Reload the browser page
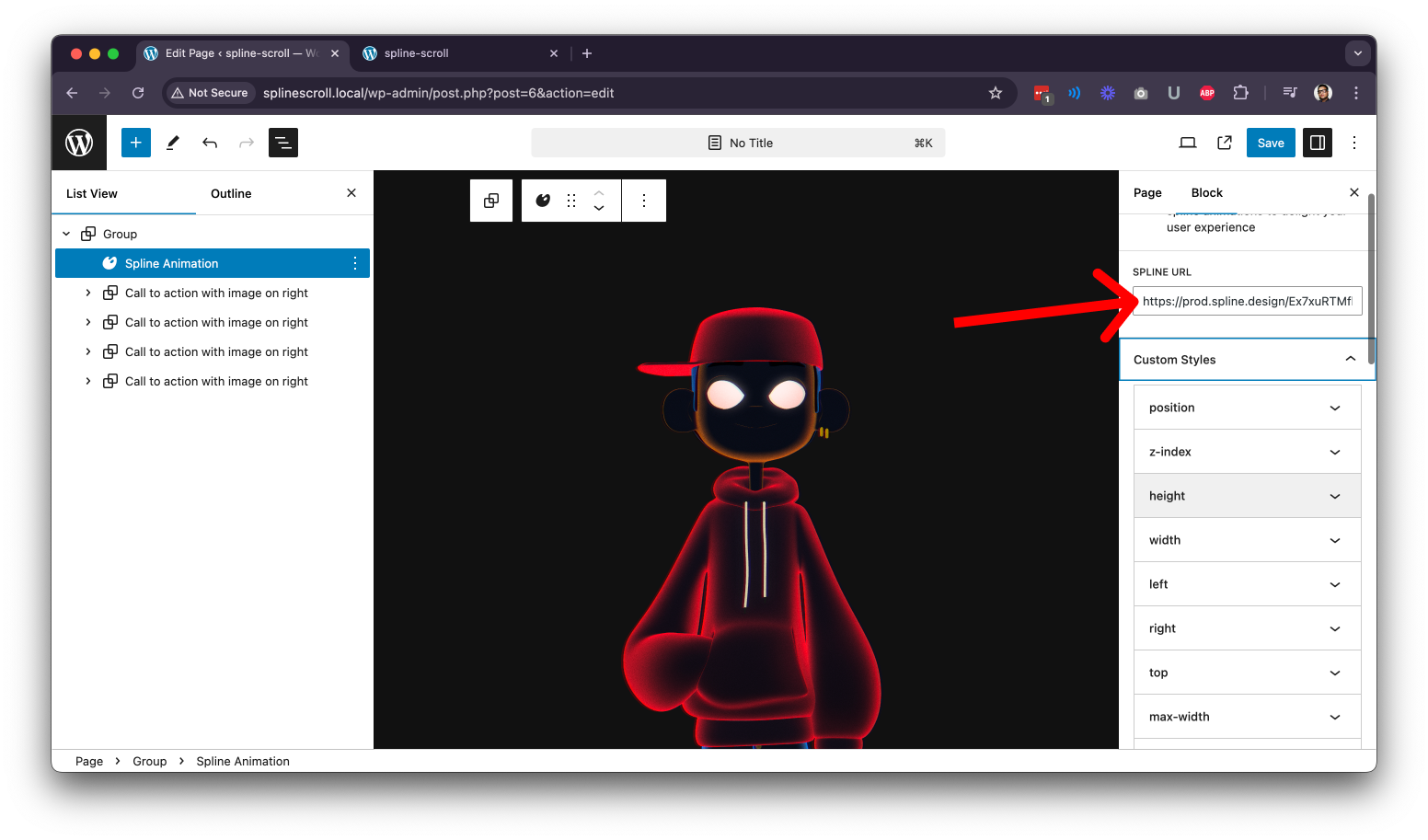Image resolution: width=1428 pixels, height=840 pixels. pos(138,93)
